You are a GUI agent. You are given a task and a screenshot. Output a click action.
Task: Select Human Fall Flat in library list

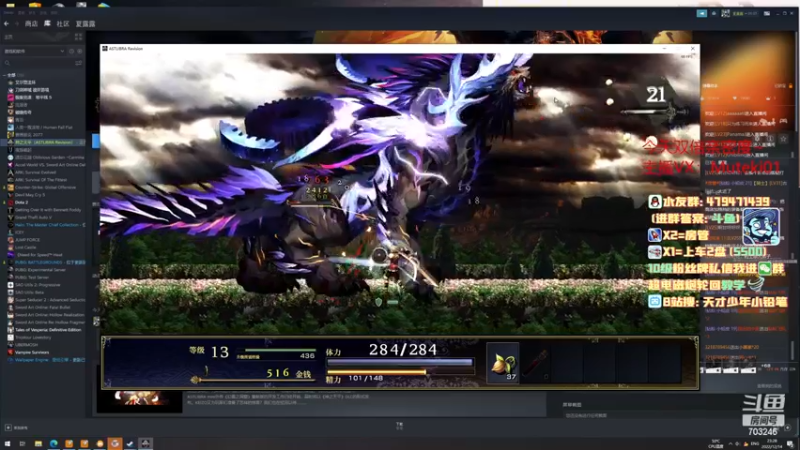tap(43, 127)
